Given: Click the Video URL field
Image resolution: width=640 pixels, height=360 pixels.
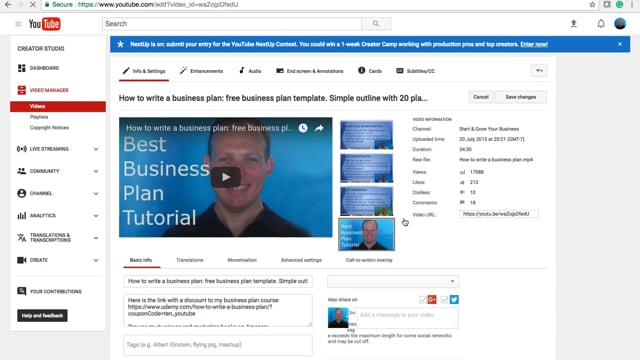Looking at the screenshot, I should coord(498,214).
